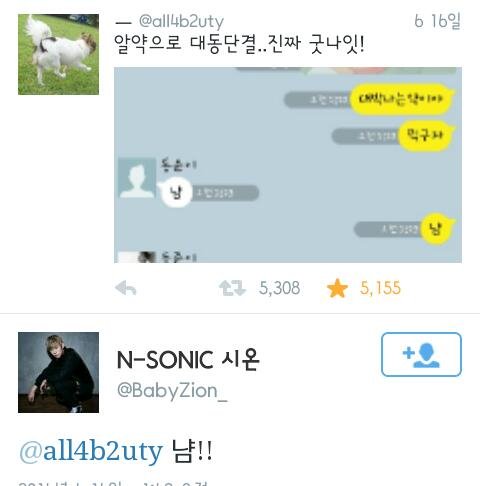Tap the @all4b2uty handle beside the dog avatar

[x=181, y=21]
